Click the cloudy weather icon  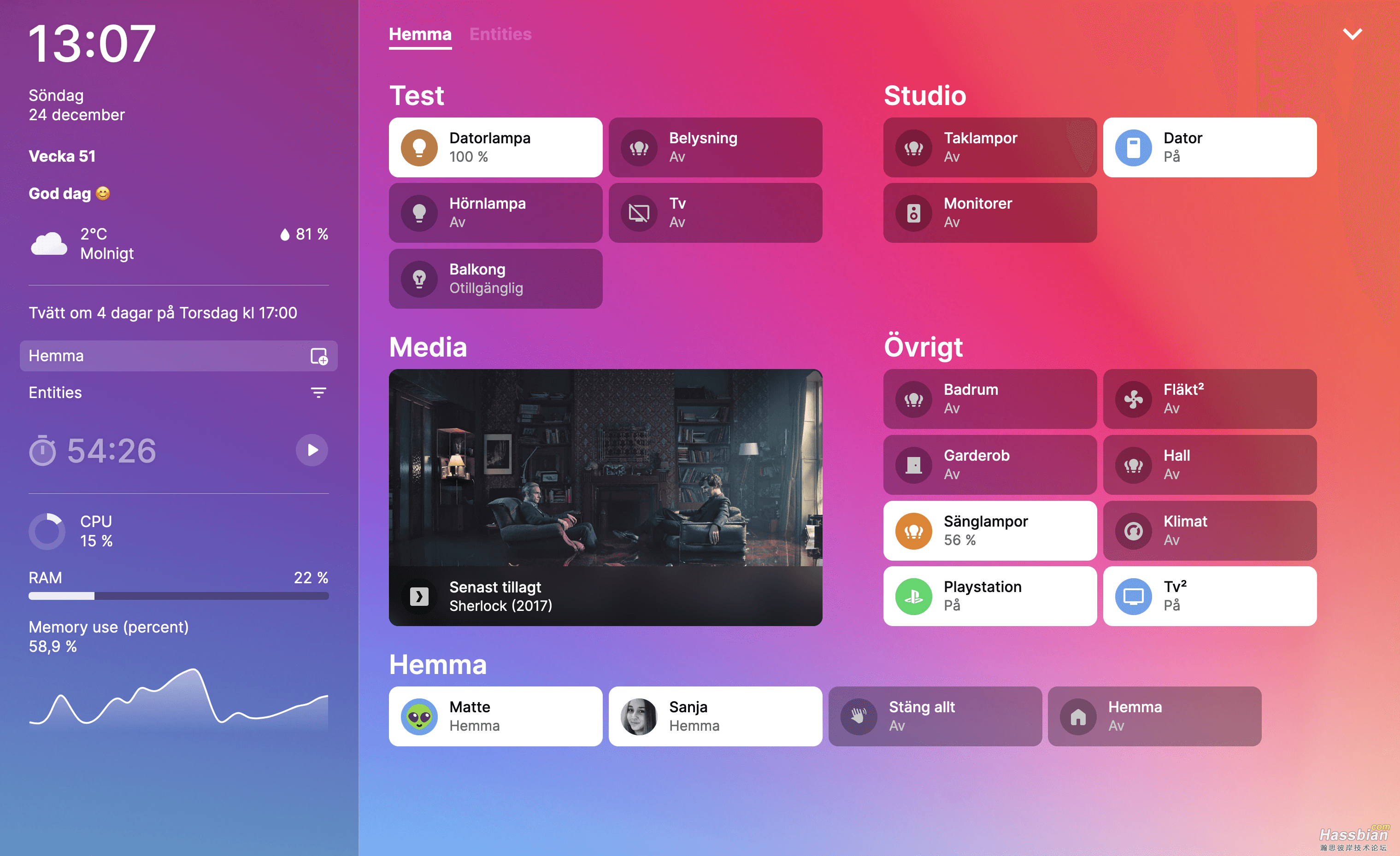[x=49, y=244]
